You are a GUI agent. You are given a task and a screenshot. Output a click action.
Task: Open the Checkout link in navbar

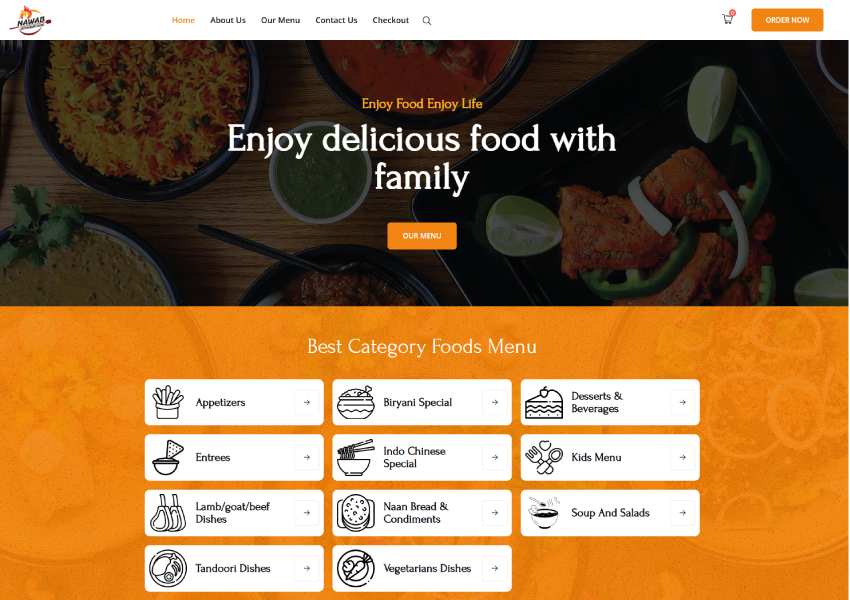pyautogui.click(x=390, y=20)
